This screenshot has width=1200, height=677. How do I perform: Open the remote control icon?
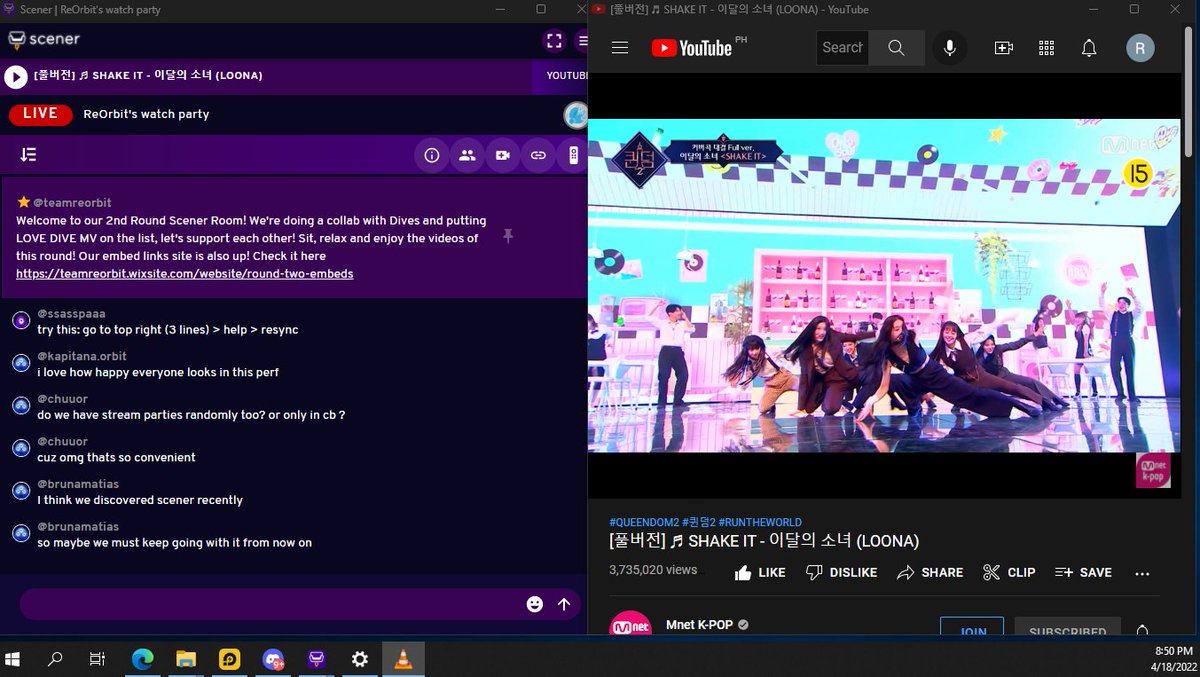(573, 155)
